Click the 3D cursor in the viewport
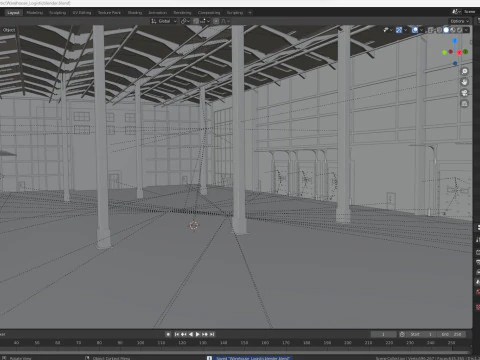Viewport: 480px width, 360px height. point(194,225)
